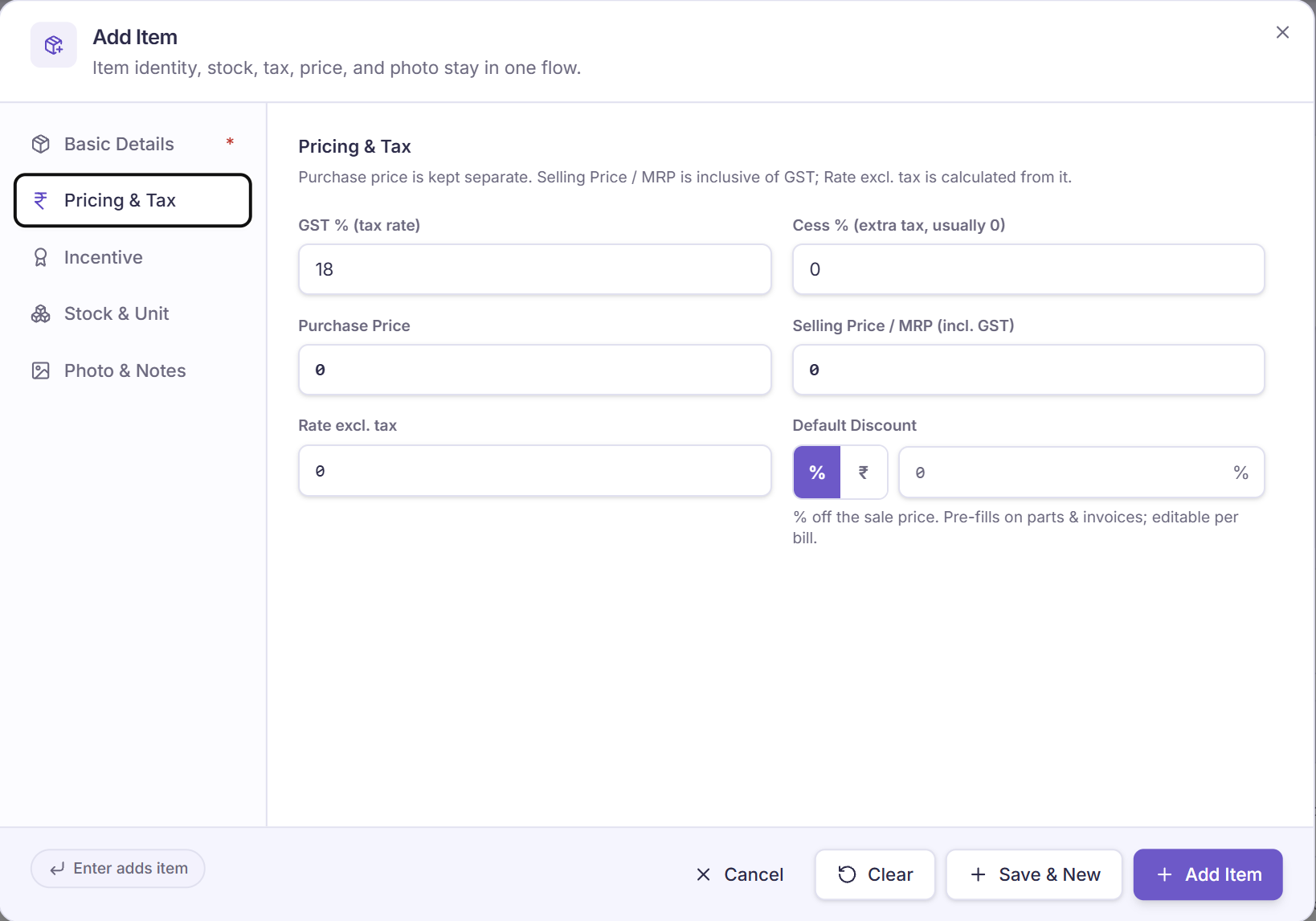This screenshot has width=1316, height=921.
Task: Click the reset arrow icon on Clear
Action: pyautogui.click(x=847, y=874)
